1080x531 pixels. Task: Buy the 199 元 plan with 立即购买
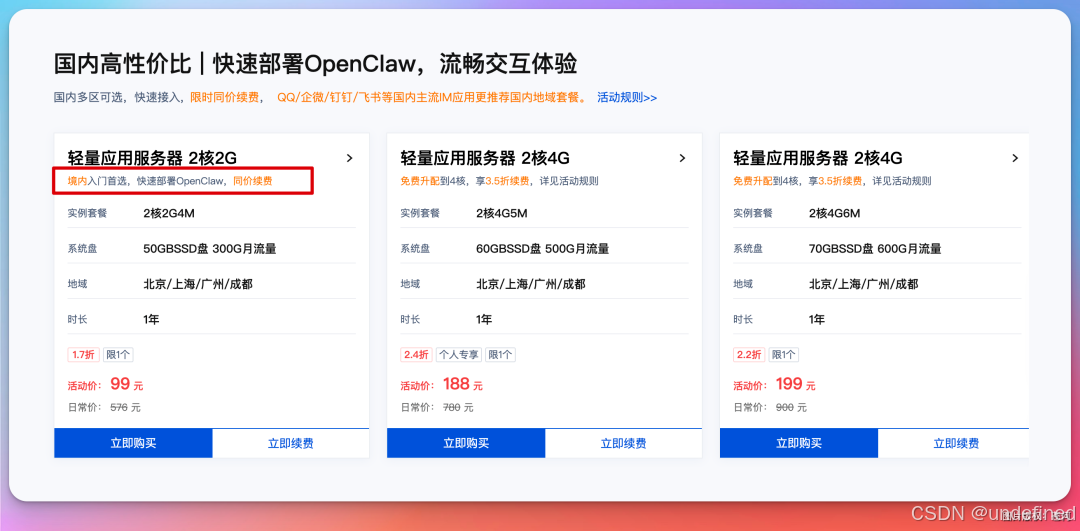[799, 443]
